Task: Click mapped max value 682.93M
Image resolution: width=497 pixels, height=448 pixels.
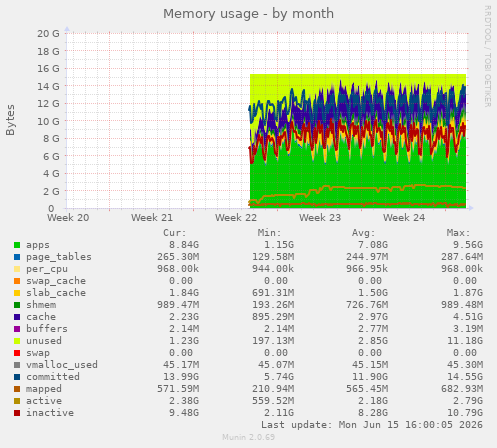Action: pyautogui.click(x=462, y=389)
